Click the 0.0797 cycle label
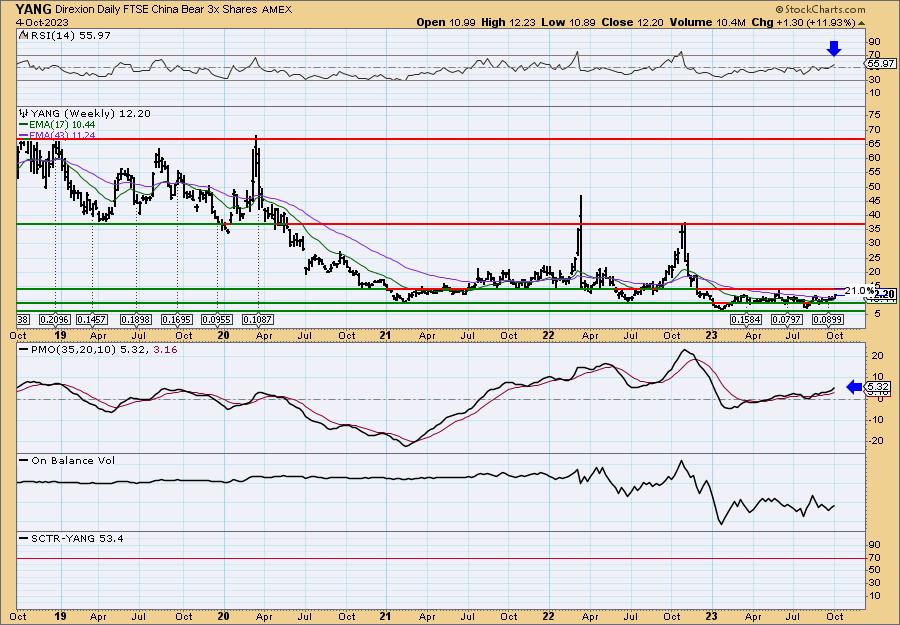This screenshot has height=625, width=900. 786,319
